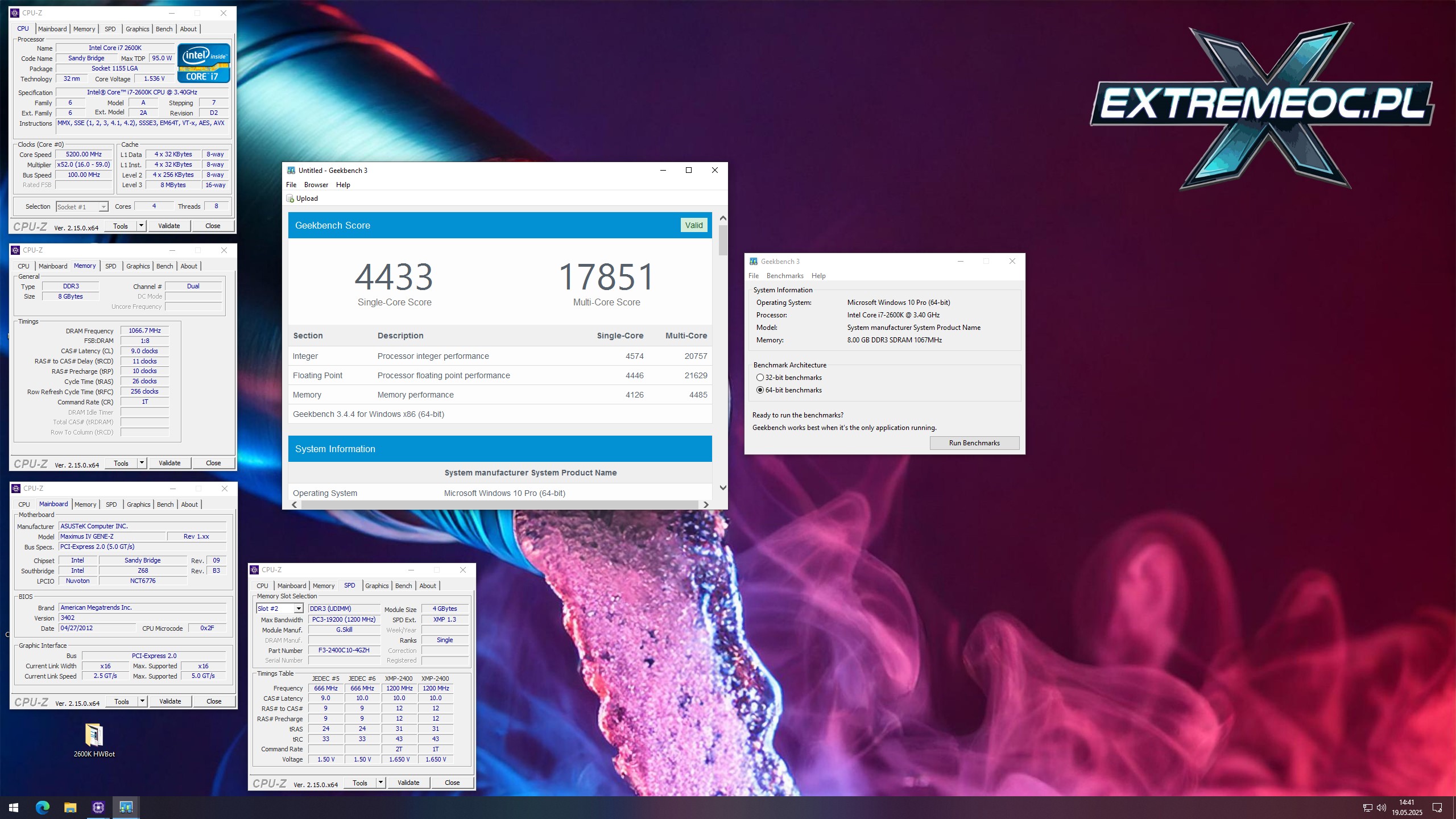Open notification center icon
Viewport: 1456px width, 819px height.
point(1437,808)
